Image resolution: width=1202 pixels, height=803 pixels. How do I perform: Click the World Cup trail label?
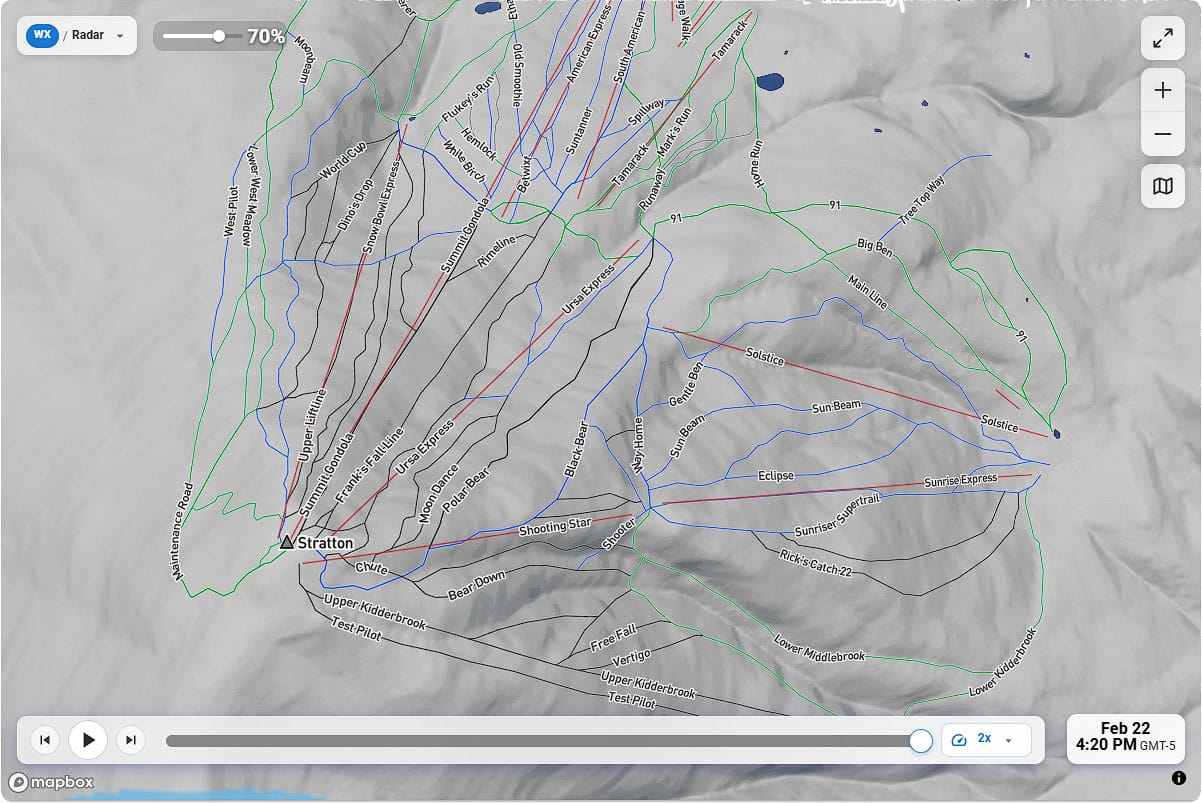pyautogui.click(x=343, y=162)
